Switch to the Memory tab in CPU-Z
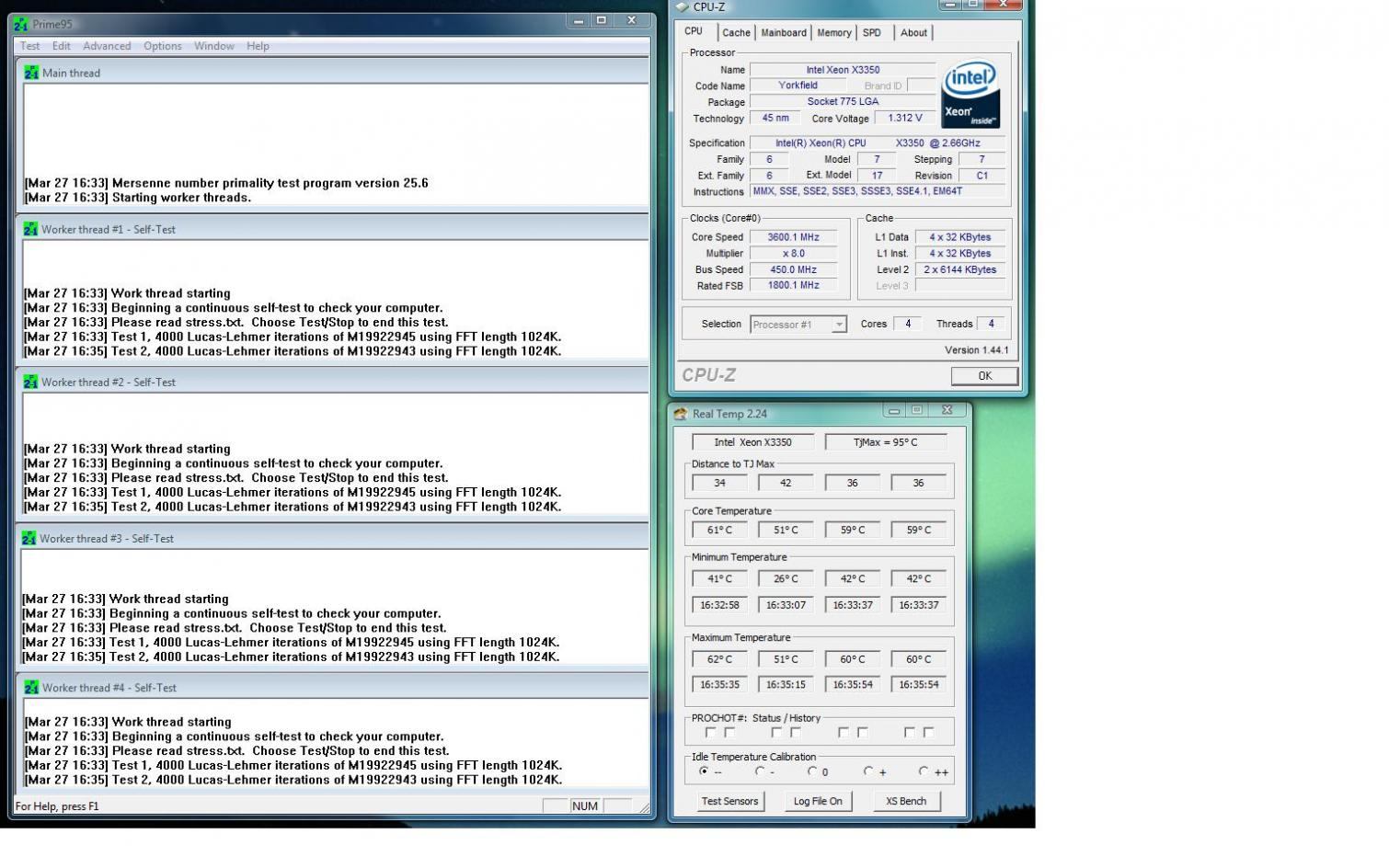This screenshot has height=868, width=1389. [834, 33]
